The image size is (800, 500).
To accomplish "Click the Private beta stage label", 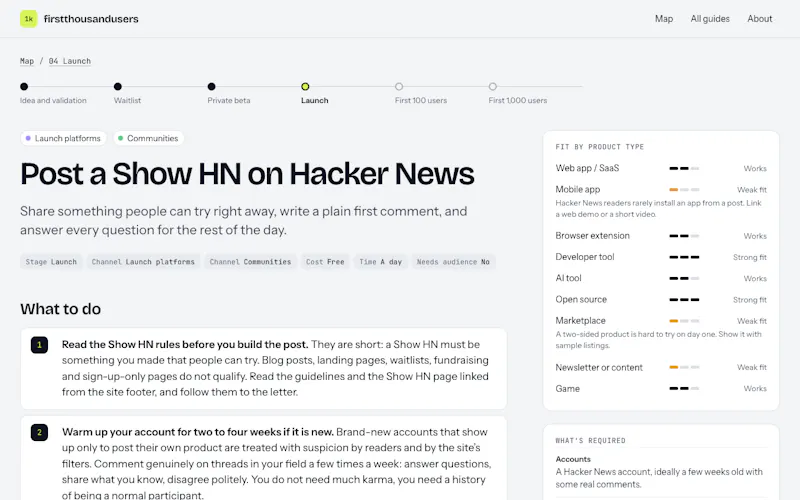I will 229,101.
